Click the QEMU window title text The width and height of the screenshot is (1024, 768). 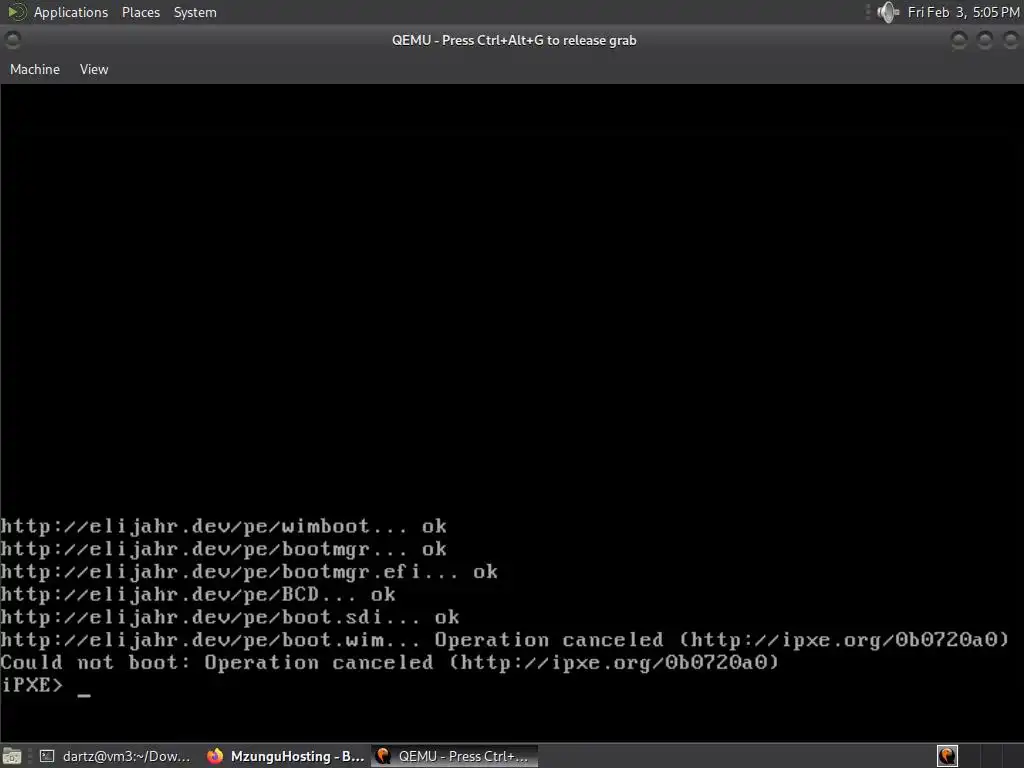point(514,40)
